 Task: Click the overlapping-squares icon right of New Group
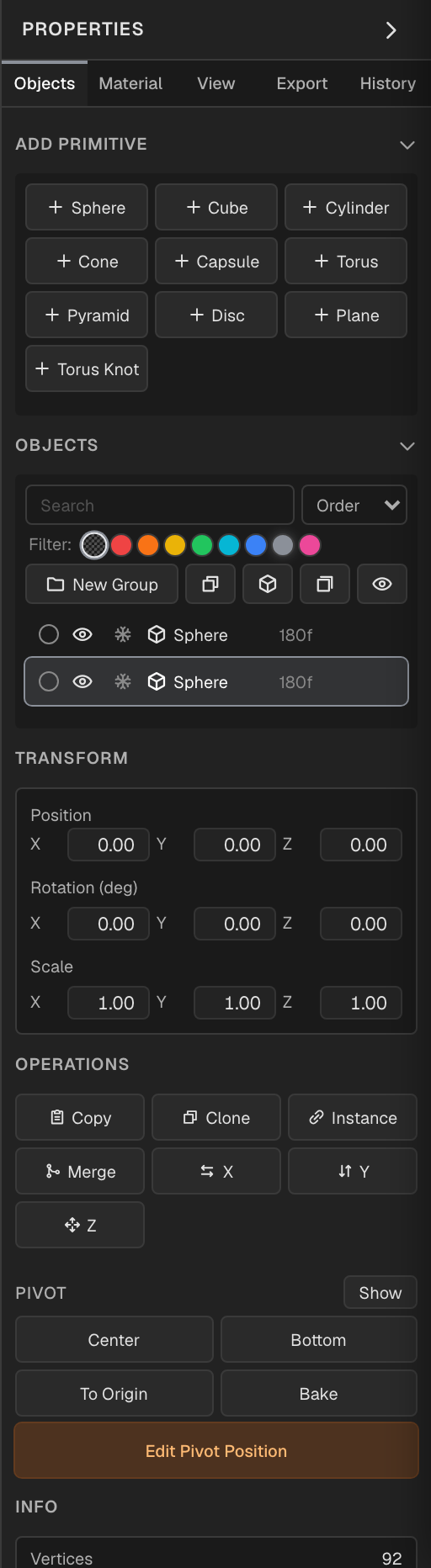pyautogui.click(x=210, y=584)
